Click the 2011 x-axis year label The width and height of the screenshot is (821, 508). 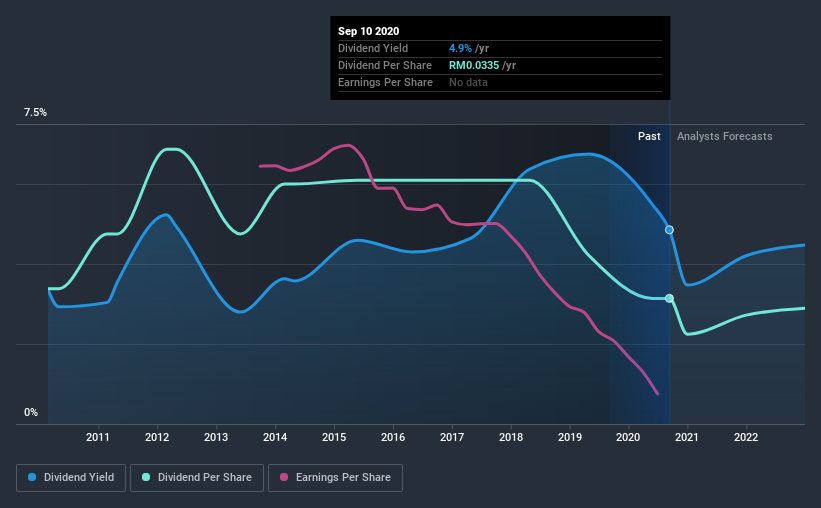tap(98, 437)
